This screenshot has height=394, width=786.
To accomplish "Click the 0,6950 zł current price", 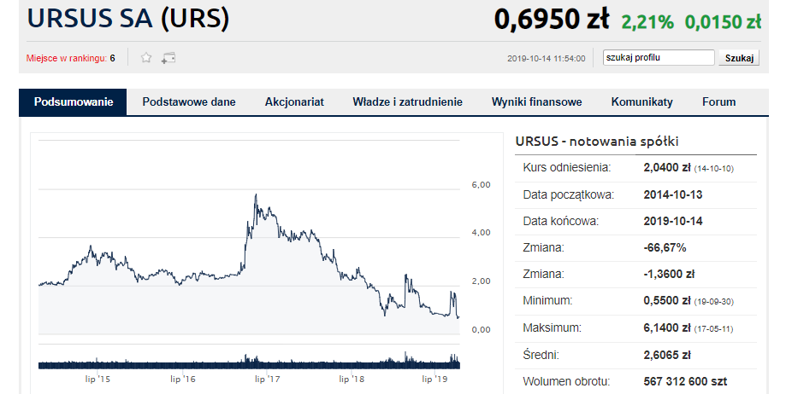I will click(x=551, y=19).
